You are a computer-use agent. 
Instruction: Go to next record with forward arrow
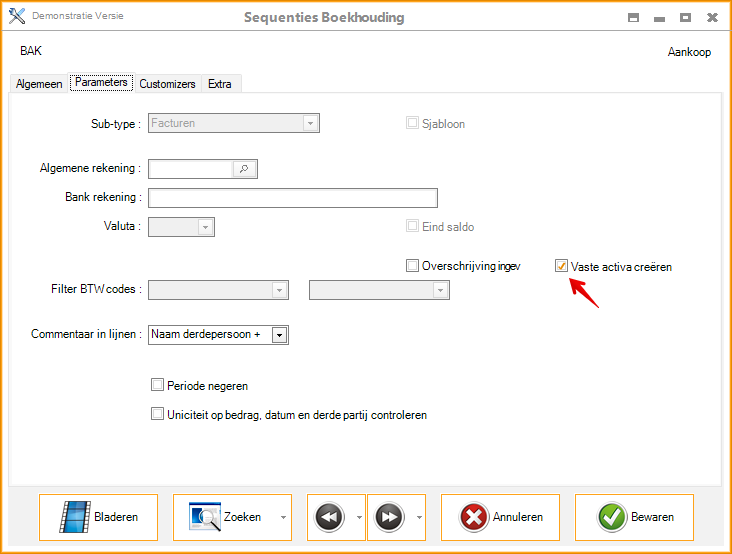pyautogui.click(x=389, y=517)
